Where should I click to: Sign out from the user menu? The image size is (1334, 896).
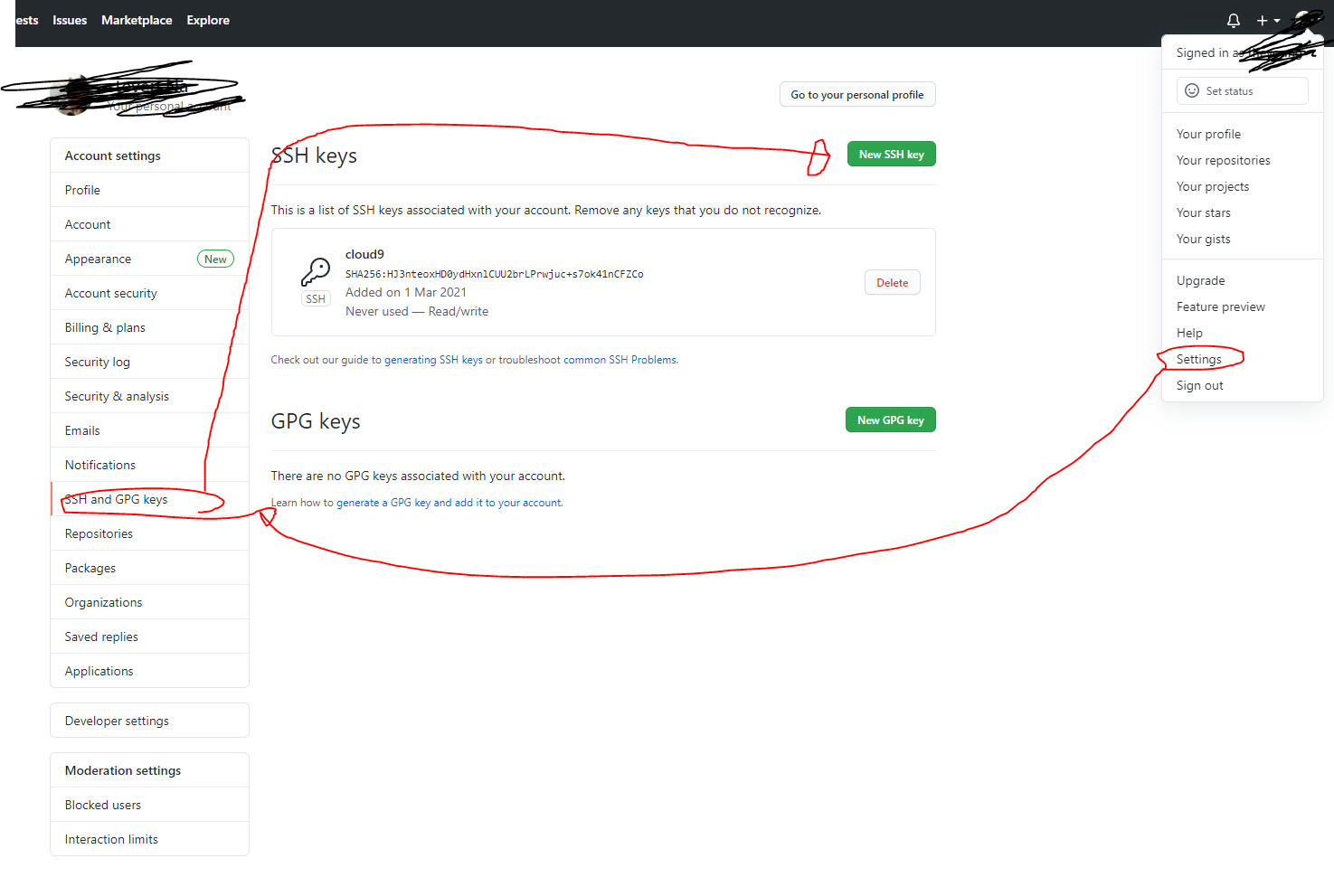click(1242, 385)
